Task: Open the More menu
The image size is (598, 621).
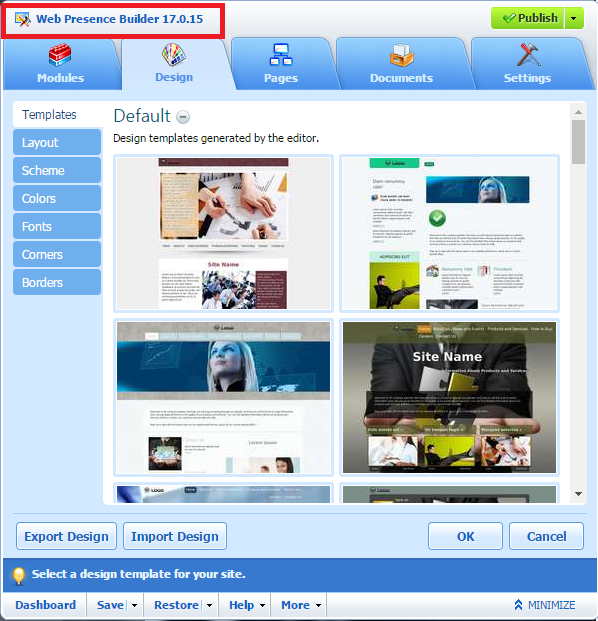Action: pos(301,605)
